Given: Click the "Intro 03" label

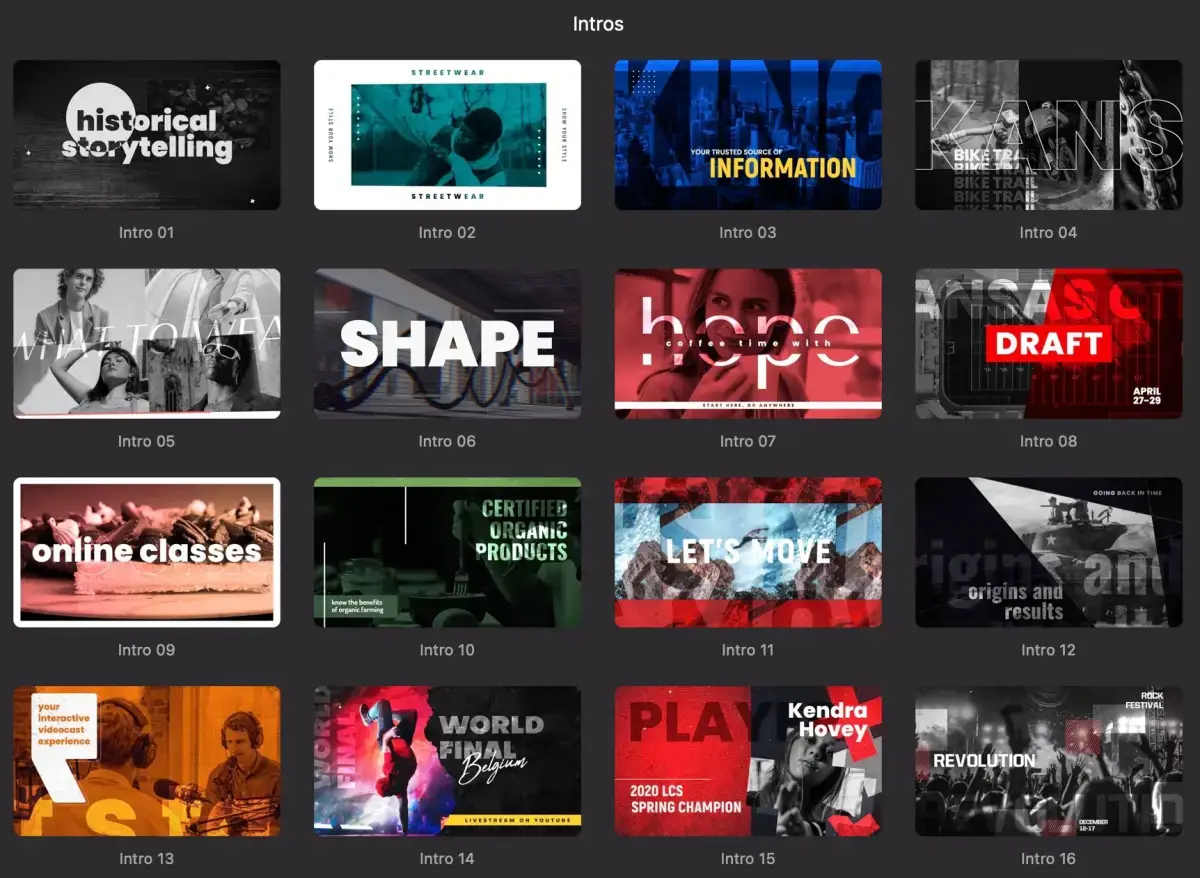Looking at the screenshot, I should click(x=748, y=233).
